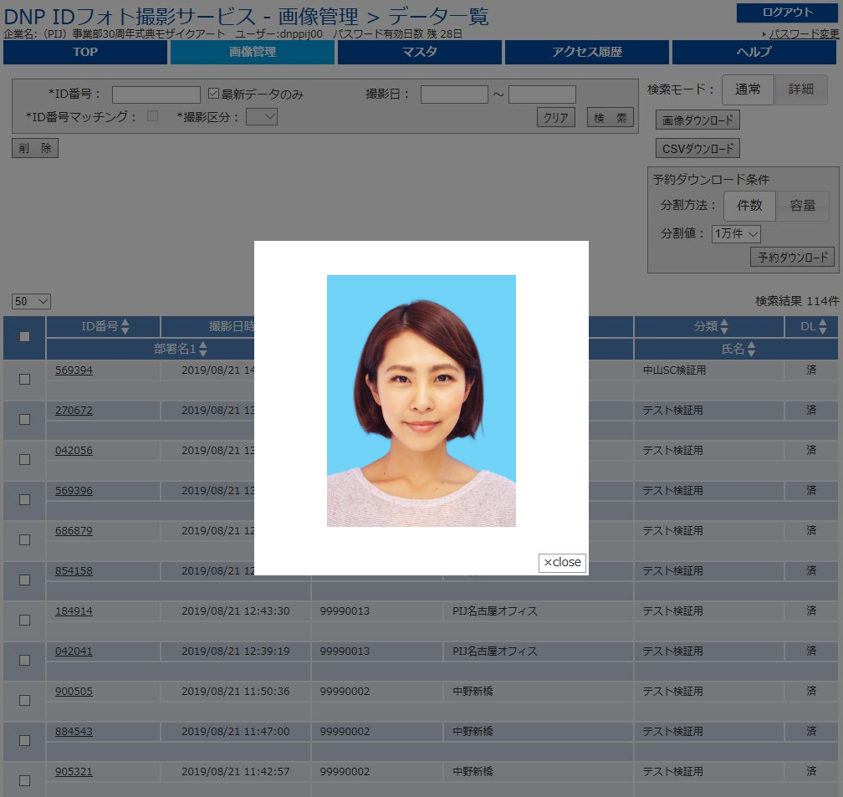Click the CSVダウンロード button
This screenshot has height=797, width=843.
click(x=698, y=148)
